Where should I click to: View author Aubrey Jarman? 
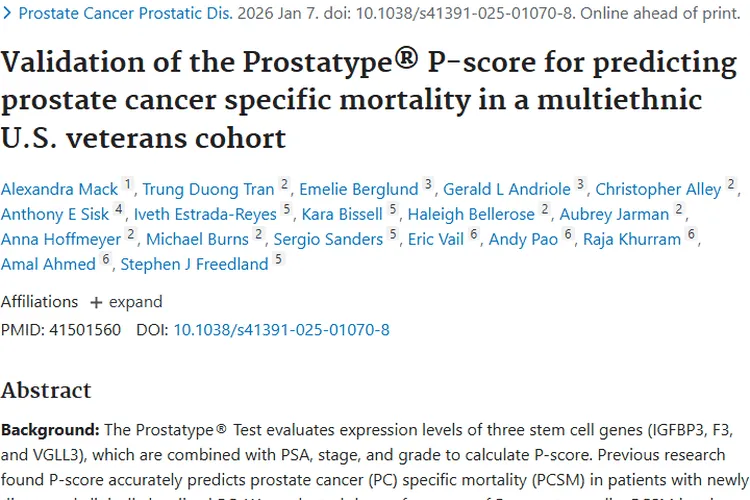614,214
